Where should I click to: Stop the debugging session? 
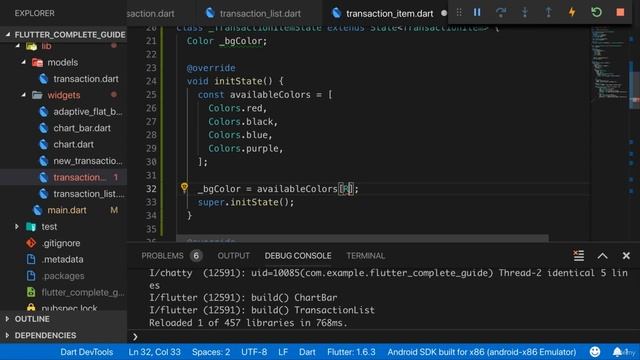[x=620, y=13]
